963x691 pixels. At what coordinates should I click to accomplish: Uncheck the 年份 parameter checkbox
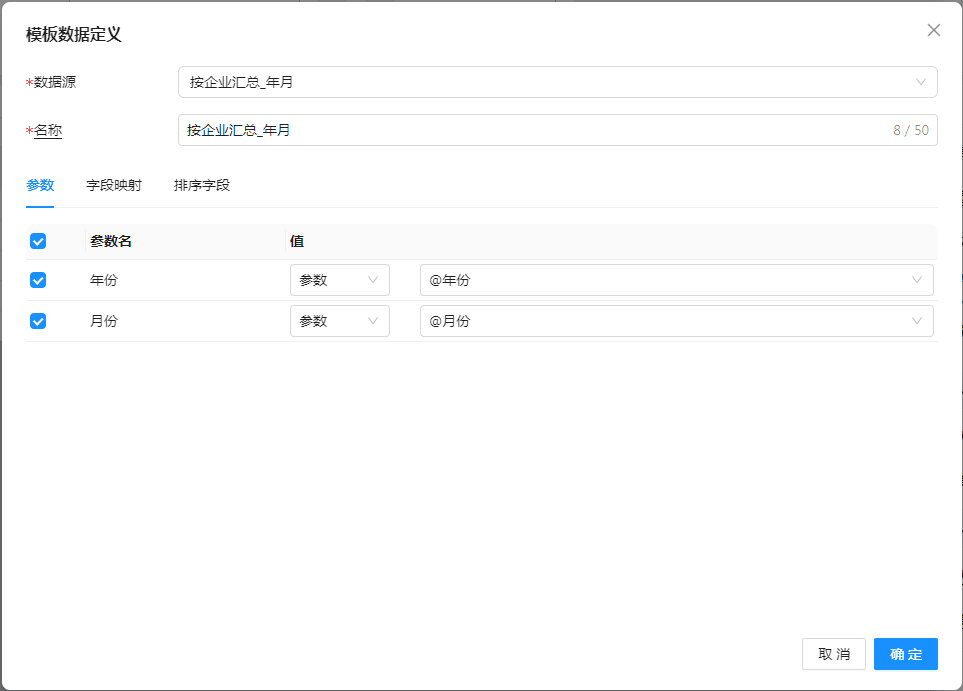pyautogui.click(x=38, y=280)
